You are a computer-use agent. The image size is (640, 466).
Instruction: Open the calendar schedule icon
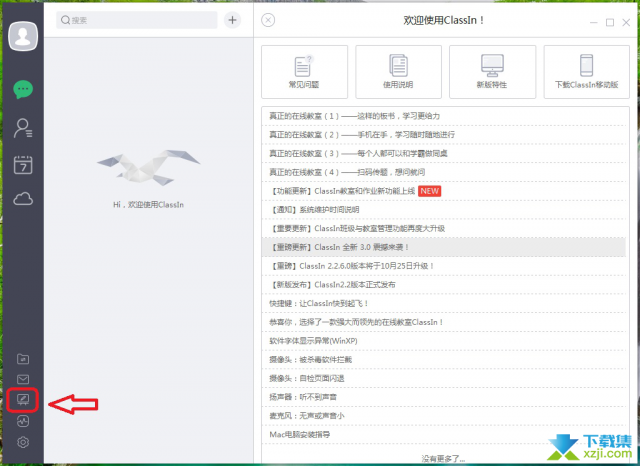click(x=23, y=165)
